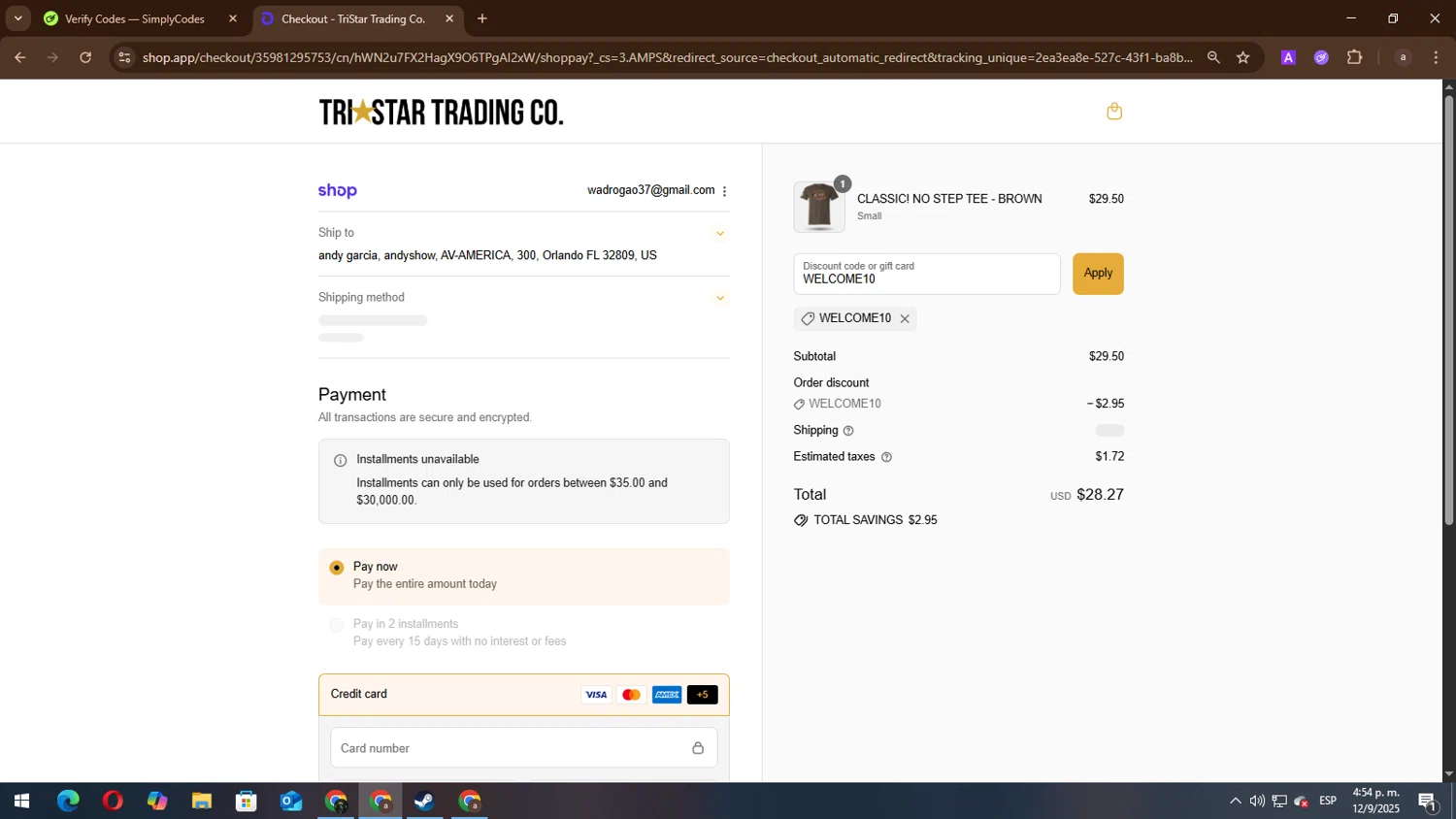Screen dimensions: 1456x819
Task: Click the page vertical scrollbar
Action: point(1449,311)
